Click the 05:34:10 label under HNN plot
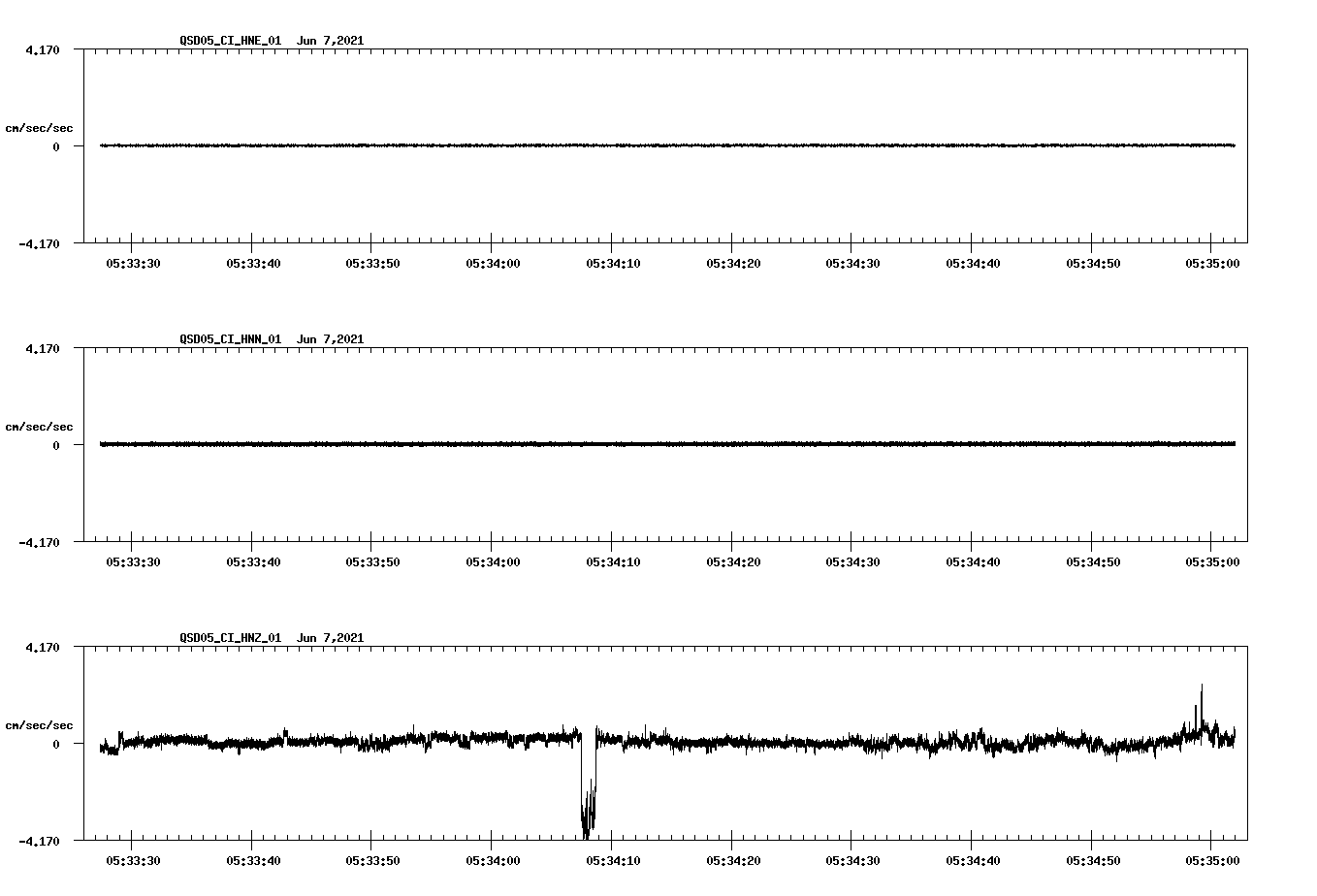The width and height of the screenshot is (1317, 896). pos(613,562)
